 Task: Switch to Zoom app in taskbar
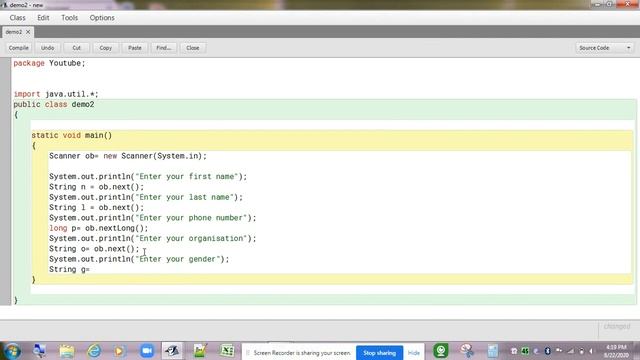pyautogui.click(x=147, y=351)
